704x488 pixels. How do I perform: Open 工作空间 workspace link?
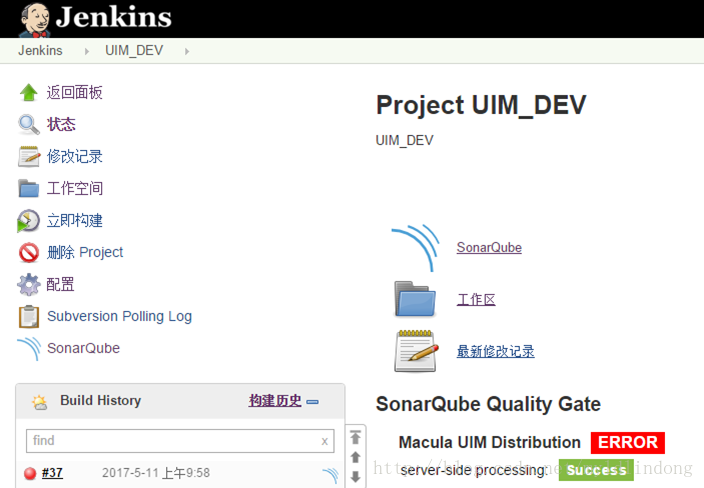coord(75,189)
